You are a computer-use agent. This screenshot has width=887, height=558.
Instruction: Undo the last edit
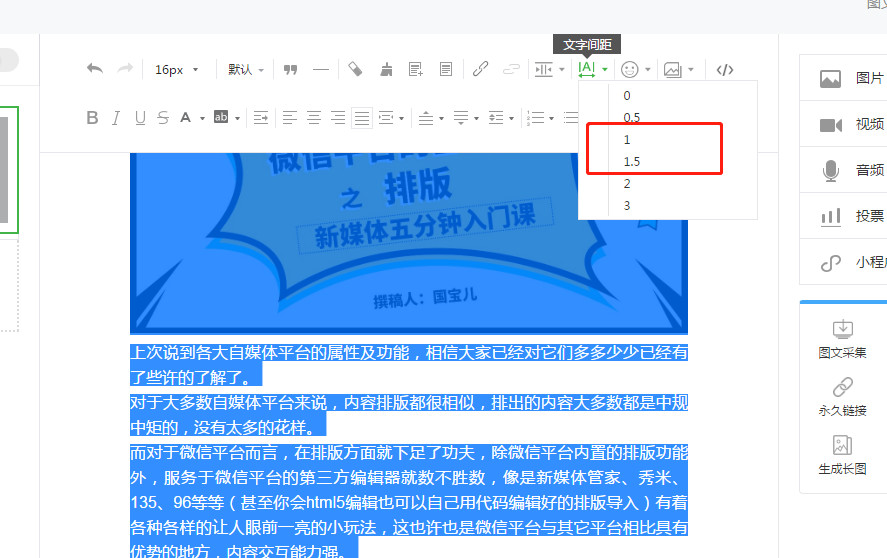[95, 69]
